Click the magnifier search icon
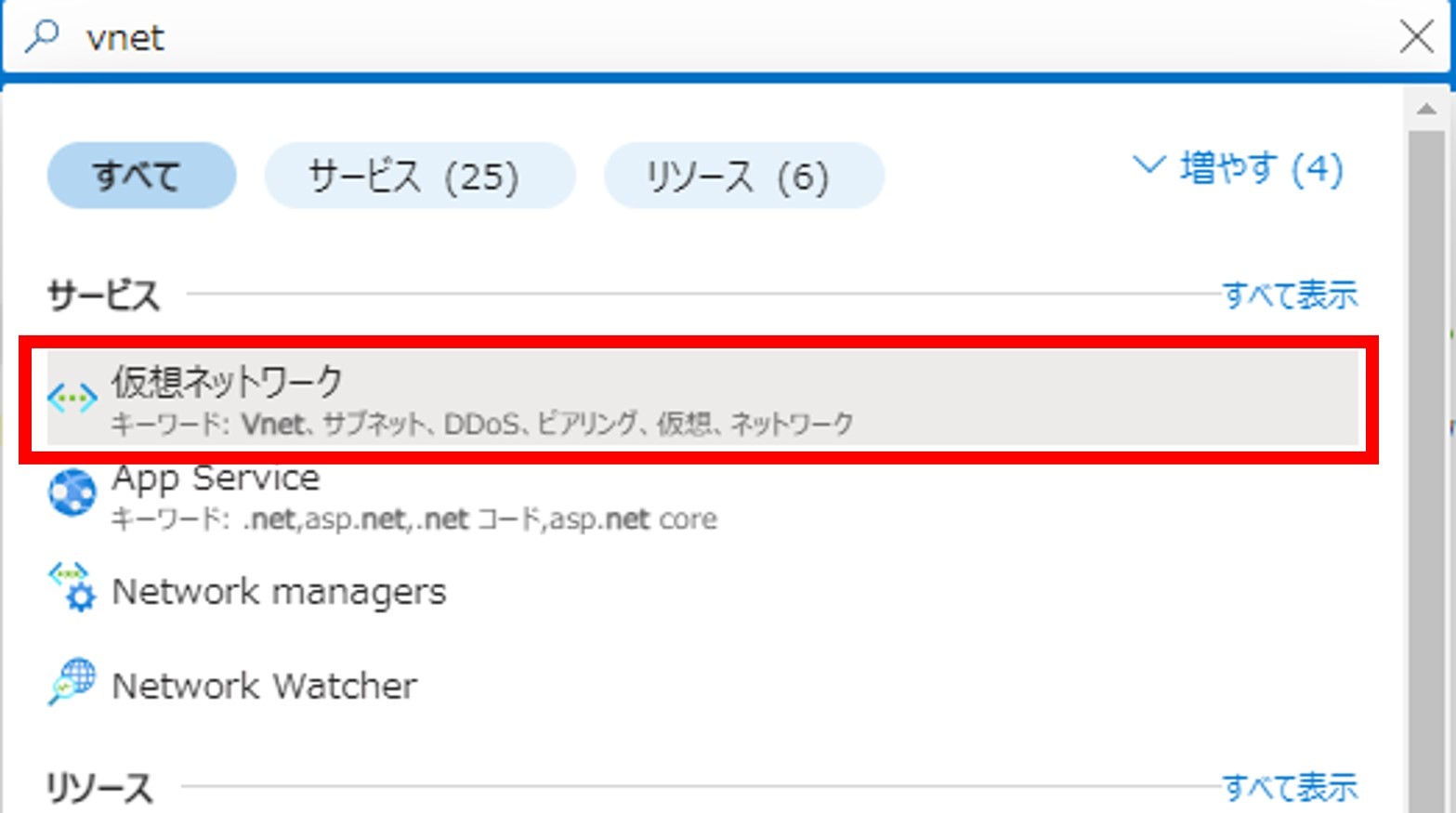 pyautogui.click(x=42, y=36)
